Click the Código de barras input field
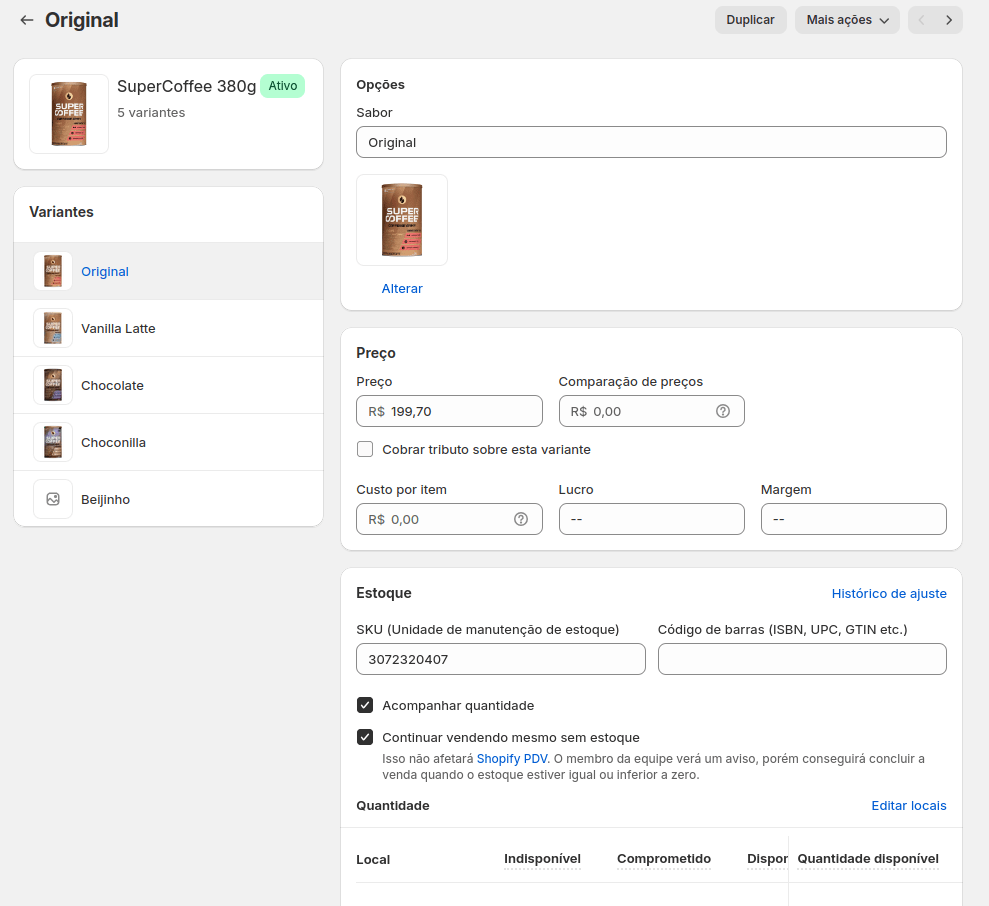 (802, 659)
